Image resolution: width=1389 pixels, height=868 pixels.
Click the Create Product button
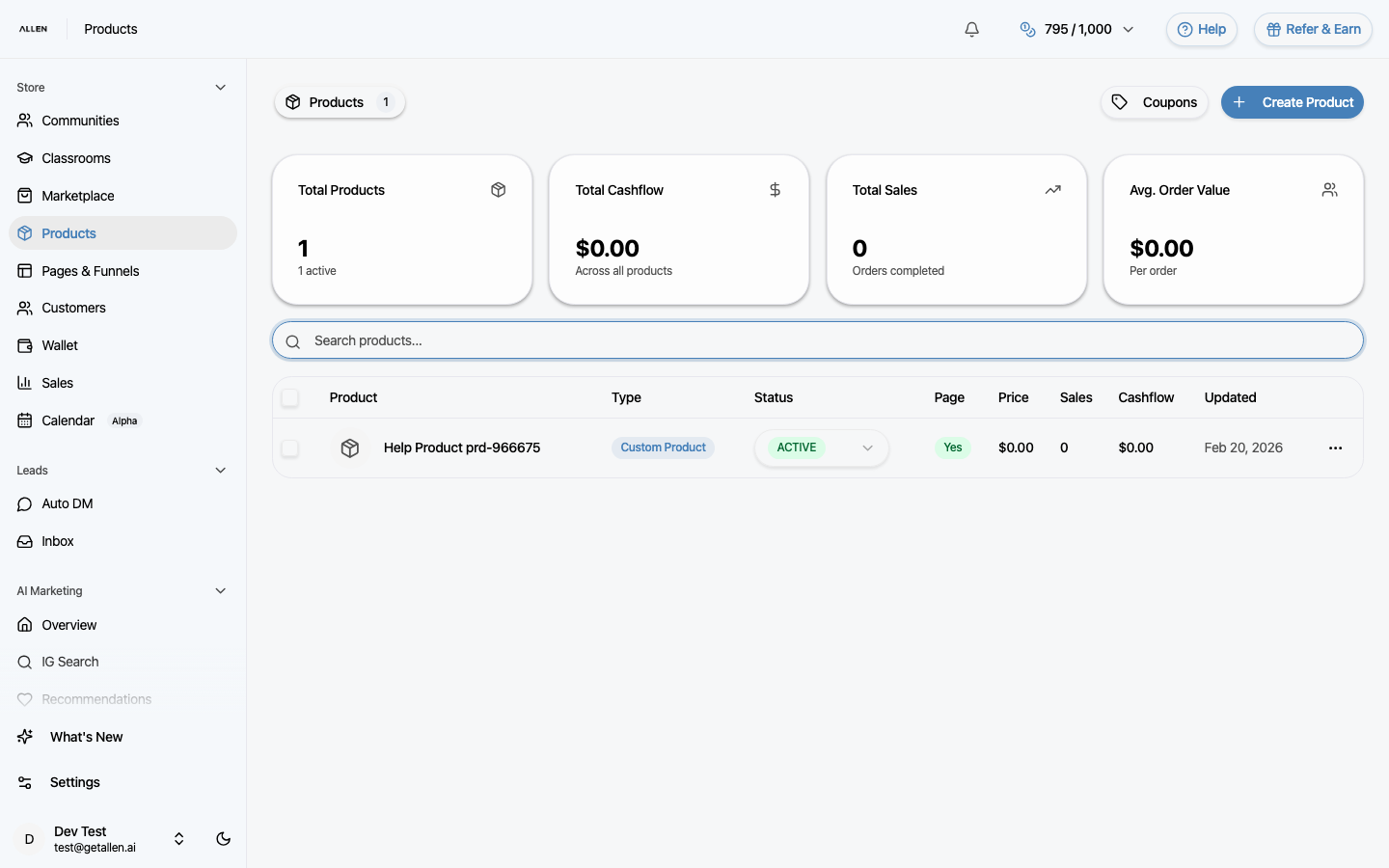(x=1293, y=102)
